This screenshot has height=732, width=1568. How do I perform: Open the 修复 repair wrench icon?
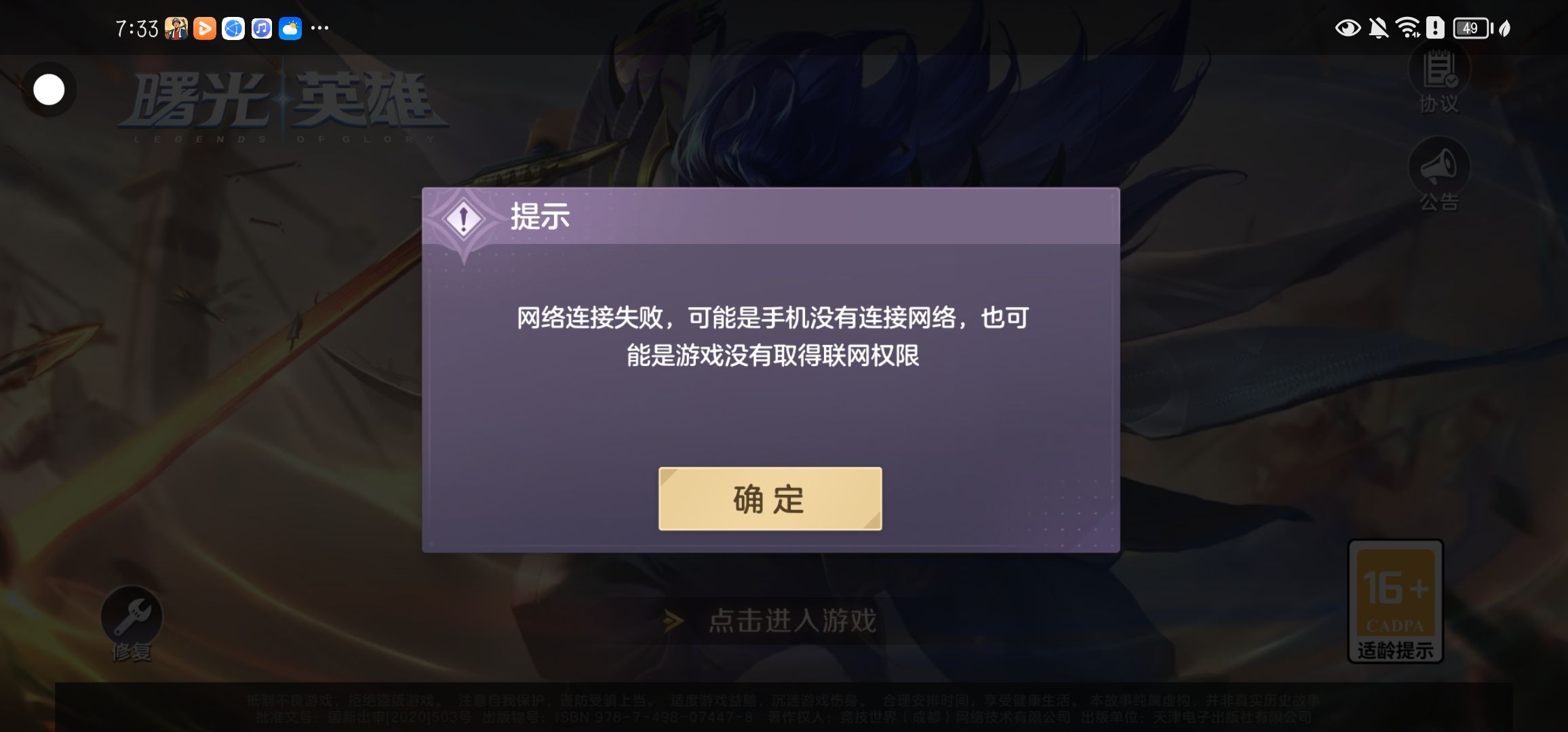coord(132,624)
